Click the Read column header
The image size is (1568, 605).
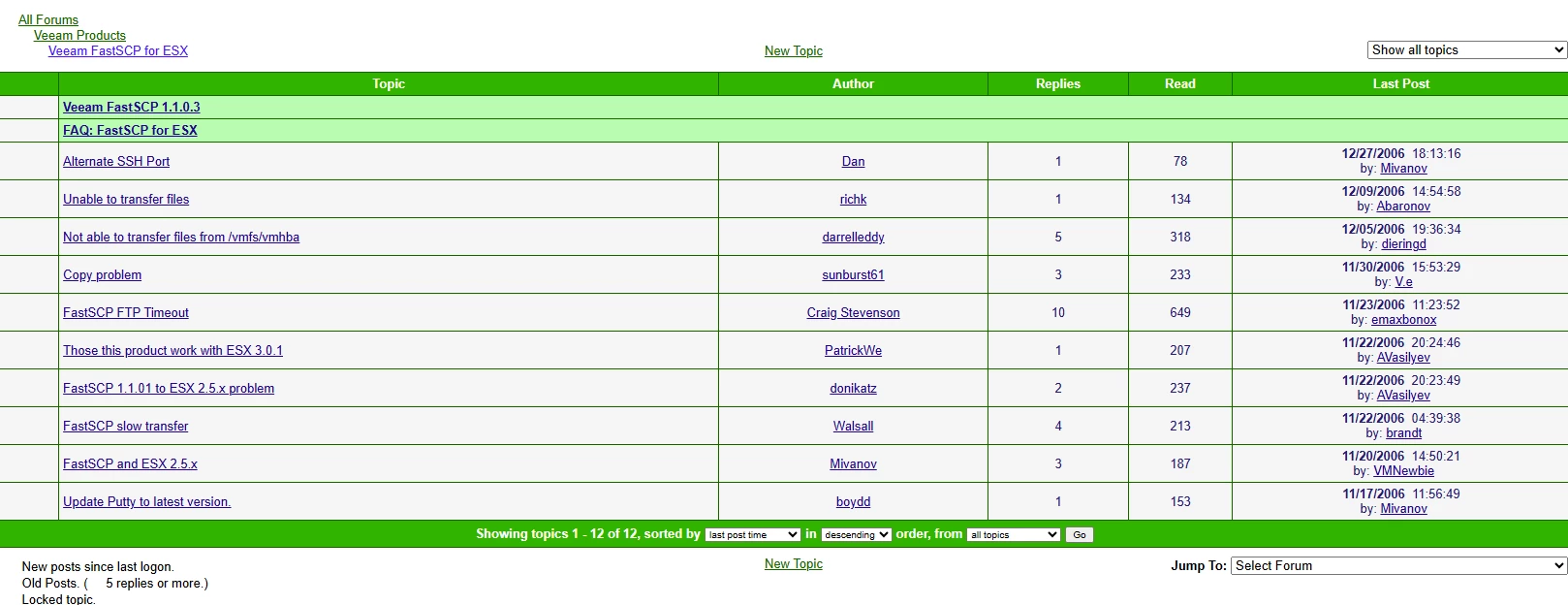coord(1180,83)
